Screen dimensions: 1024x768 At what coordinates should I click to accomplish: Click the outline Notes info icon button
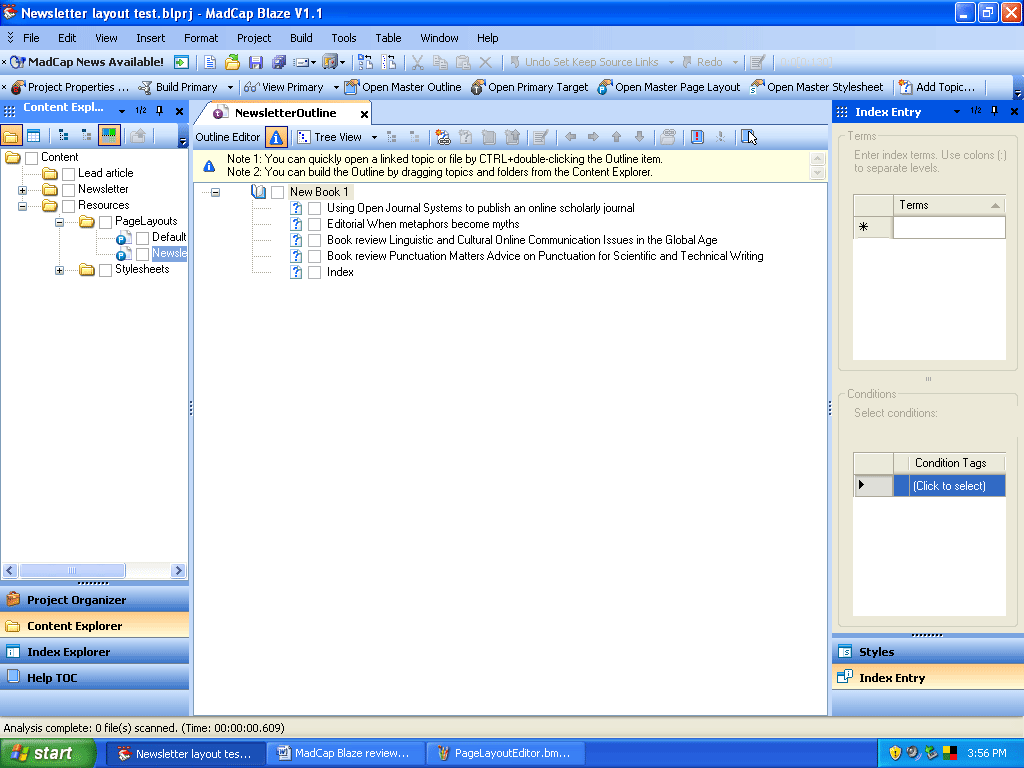276,137
